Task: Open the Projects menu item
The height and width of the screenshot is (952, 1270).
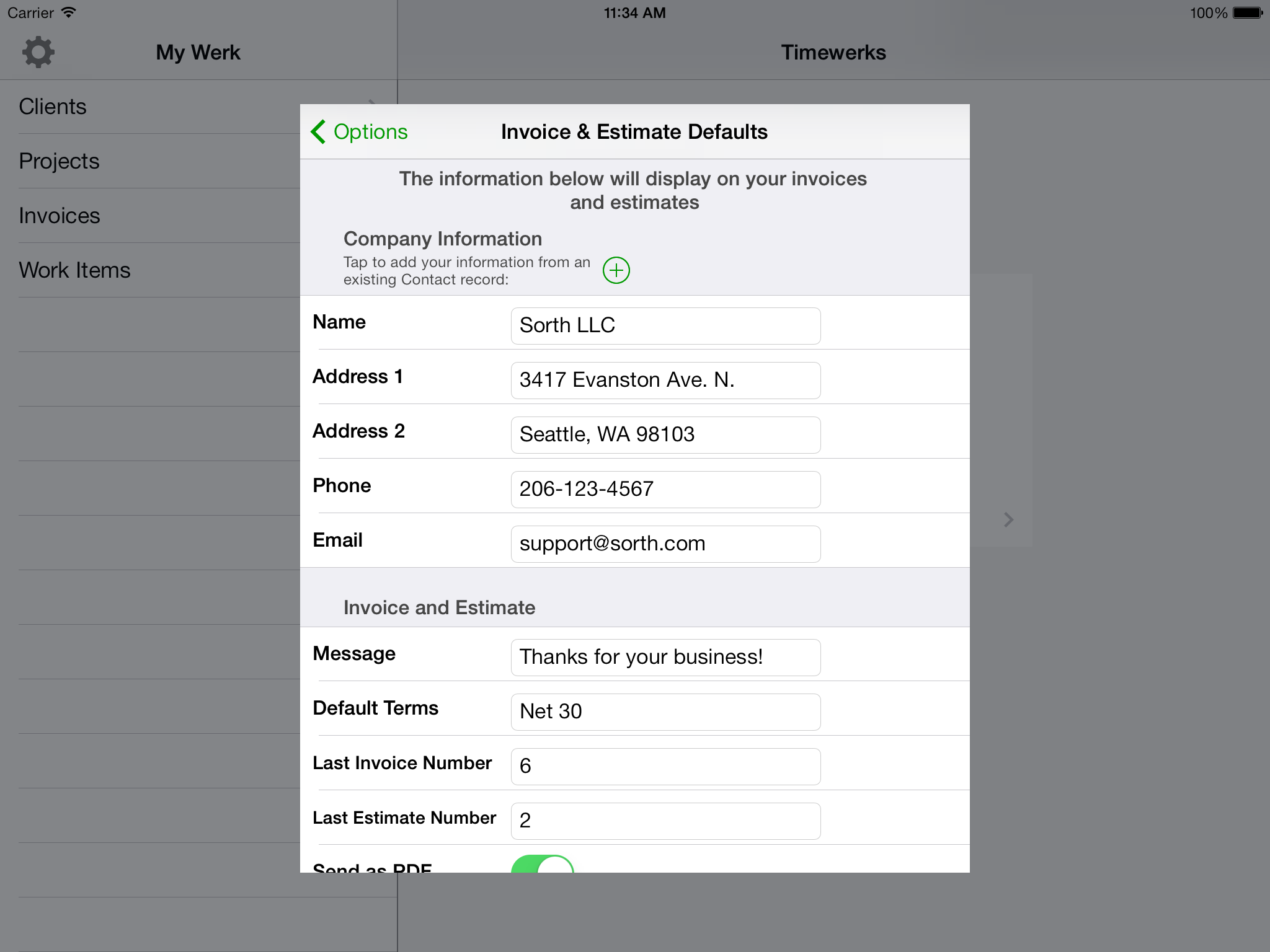Action: [60, 161]
